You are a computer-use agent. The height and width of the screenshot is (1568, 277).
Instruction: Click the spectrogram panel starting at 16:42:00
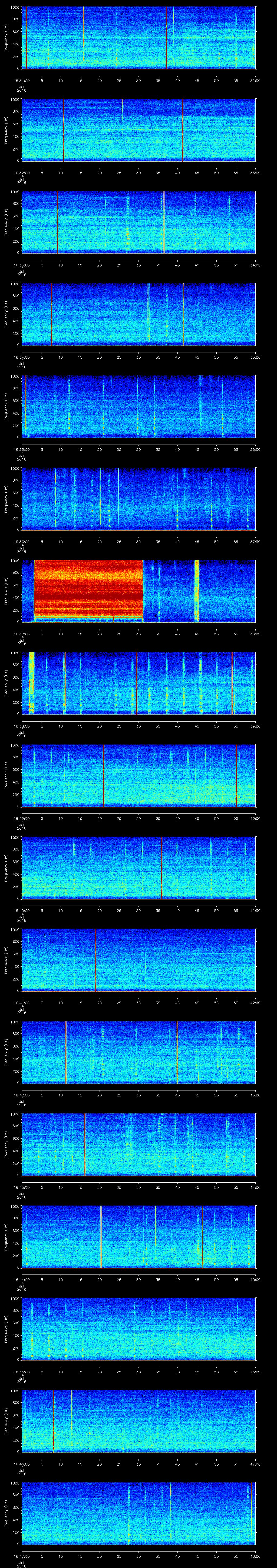[139, 1052]
